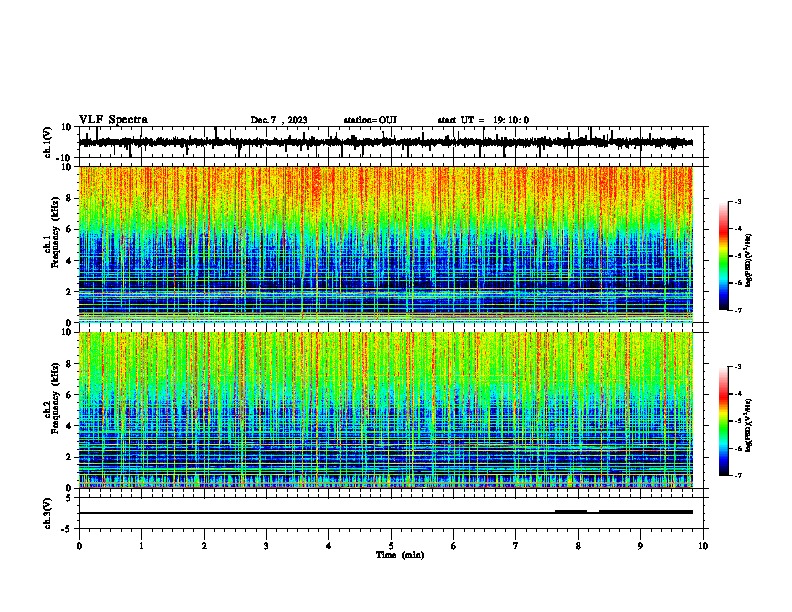Screen dimensions: 792x612
Task: Click the "8" kHz tick on ch.1 spectrogram
Action: pos(69,198)
